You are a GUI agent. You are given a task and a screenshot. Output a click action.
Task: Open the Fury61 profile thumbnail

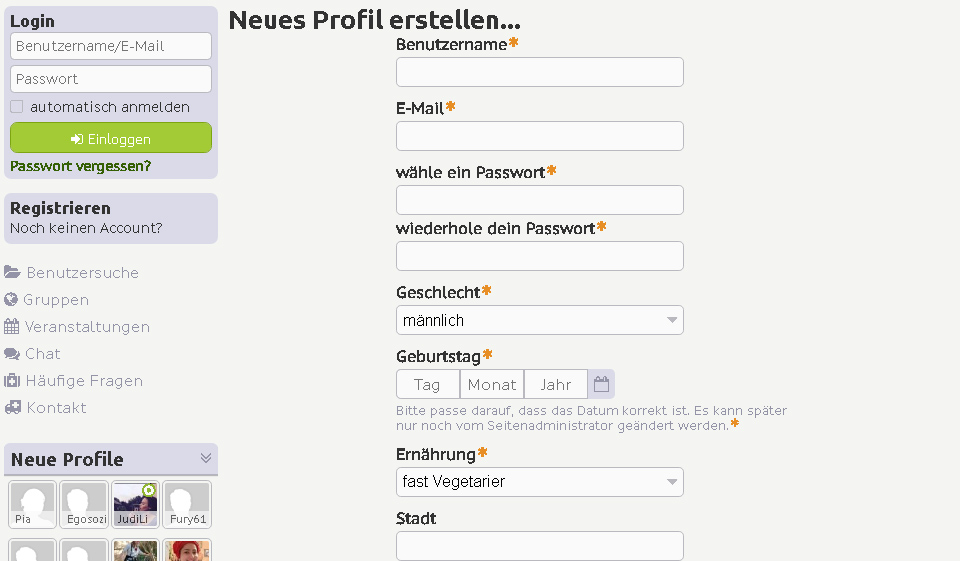point(187,504)
